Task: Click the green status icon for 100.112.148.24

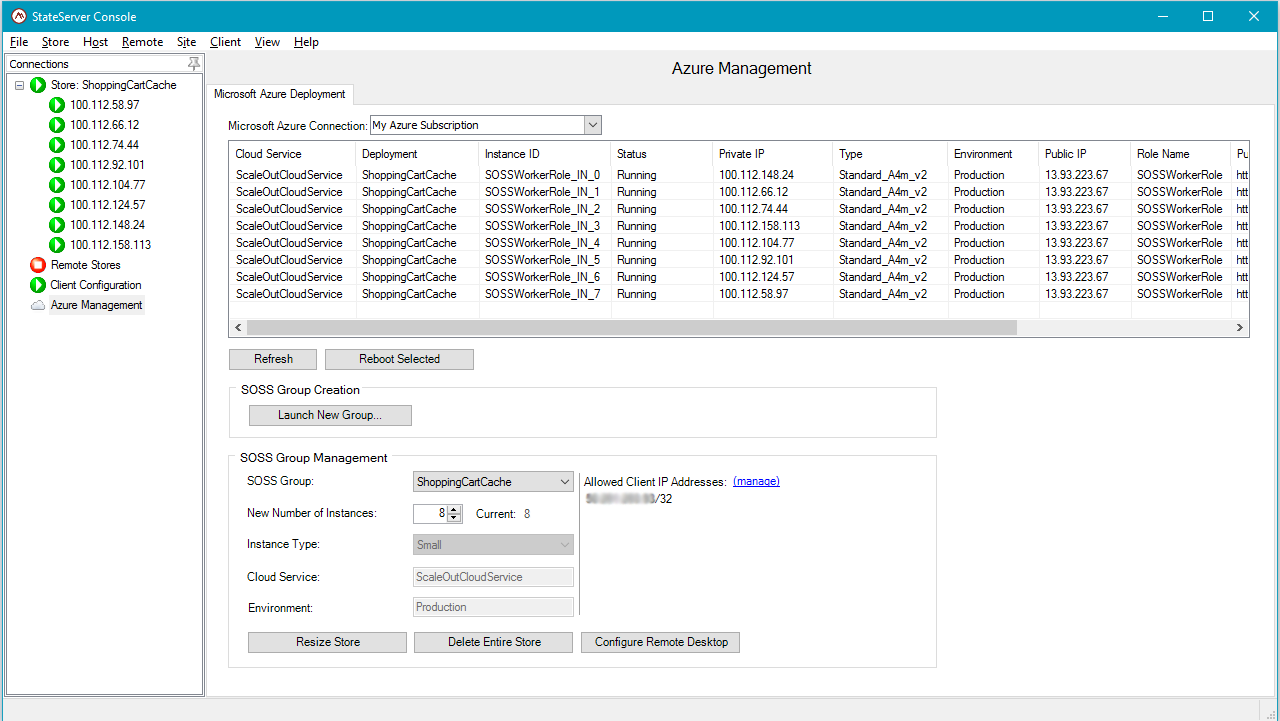Action: pyautogui.click(x=57, y=225)
